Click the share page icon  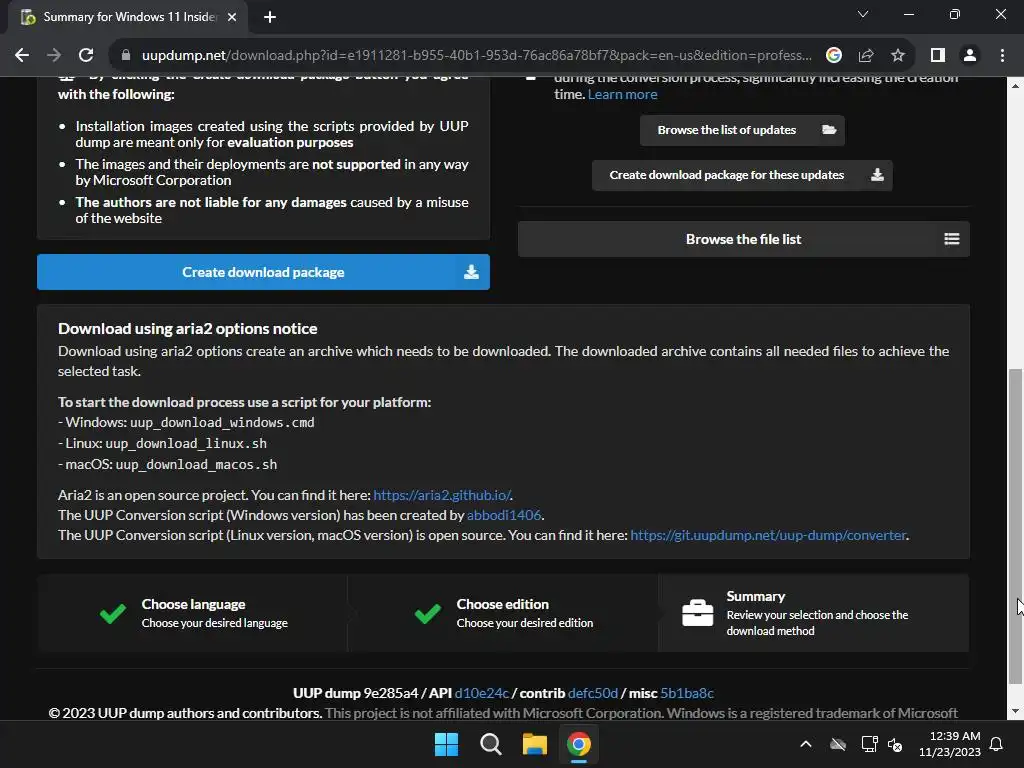coord(866,56)
